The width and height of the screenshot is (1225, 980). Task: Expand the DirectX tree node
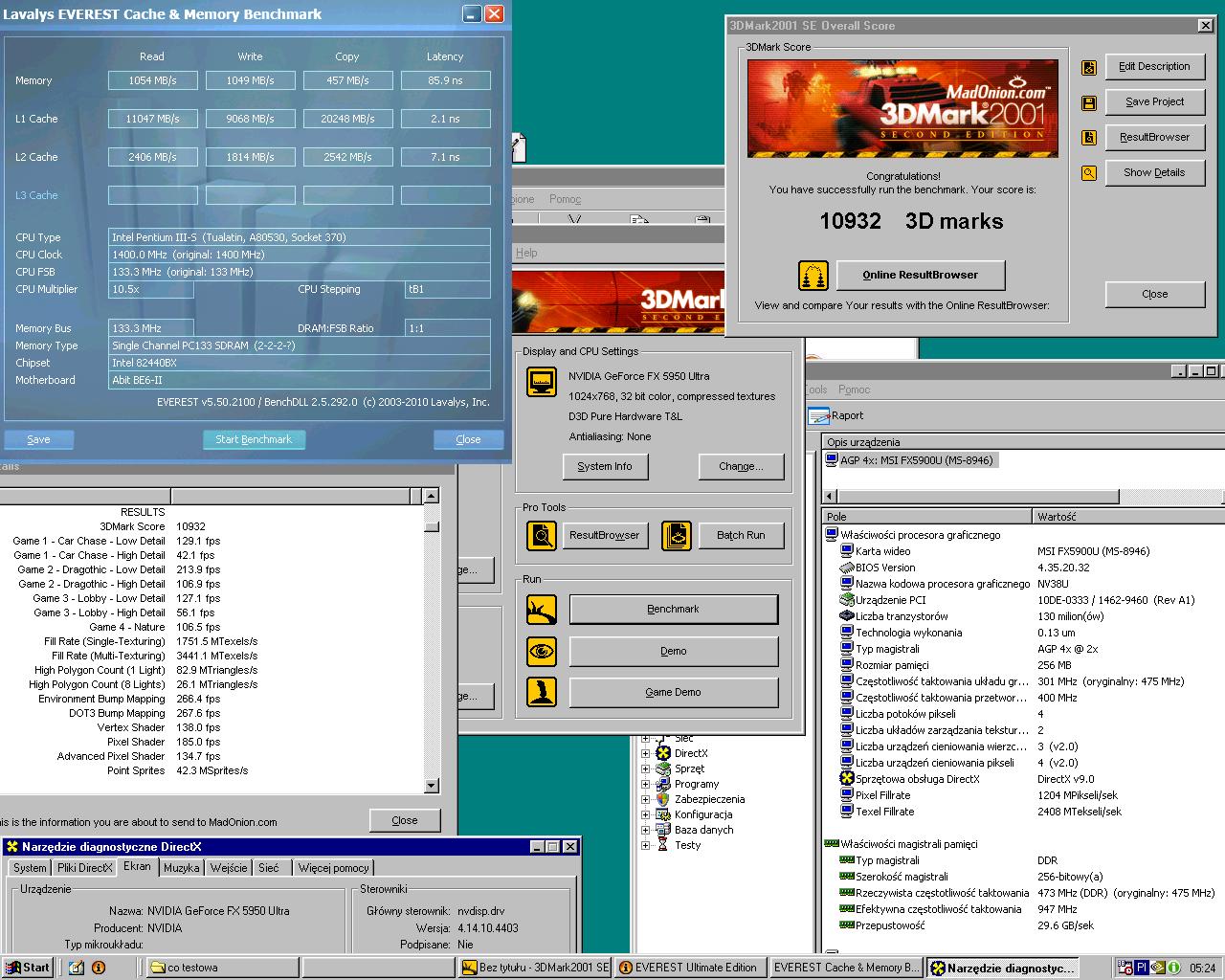(x=646, y=753)
